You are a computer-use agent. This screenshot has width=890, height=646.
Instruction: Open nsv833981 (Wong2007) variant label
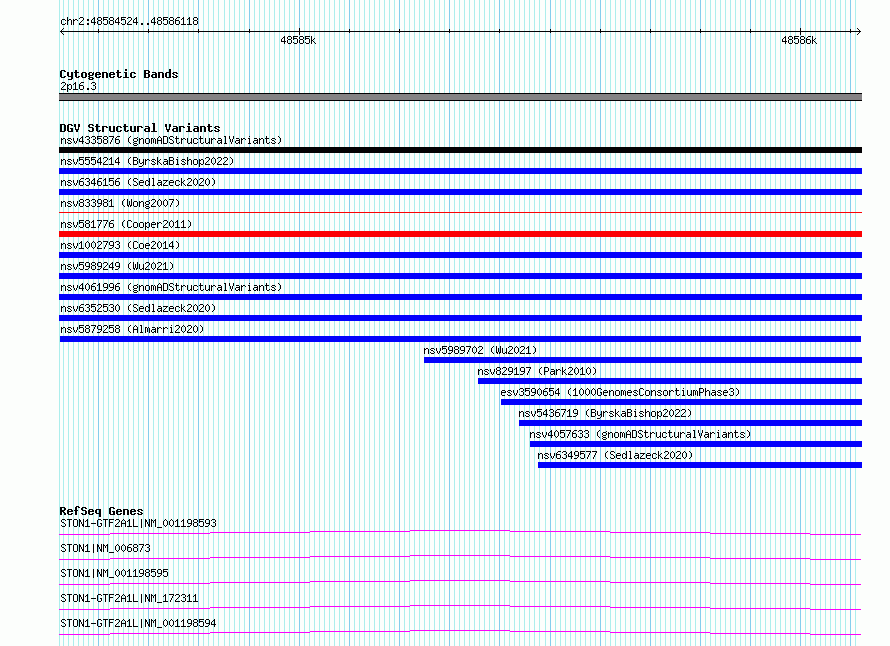tap(120, 203)
